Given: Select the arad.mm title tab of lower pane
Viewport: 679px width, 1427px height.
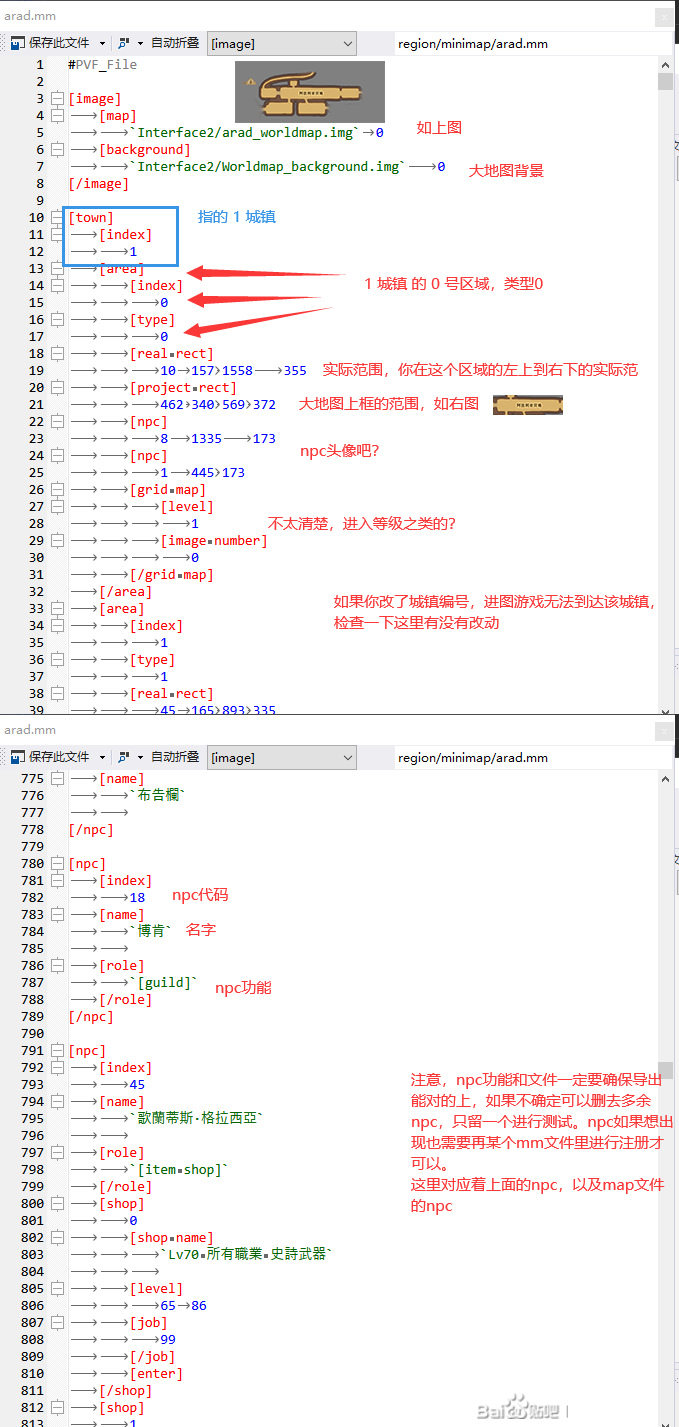Looking at the screenshot, I should 30,730.
